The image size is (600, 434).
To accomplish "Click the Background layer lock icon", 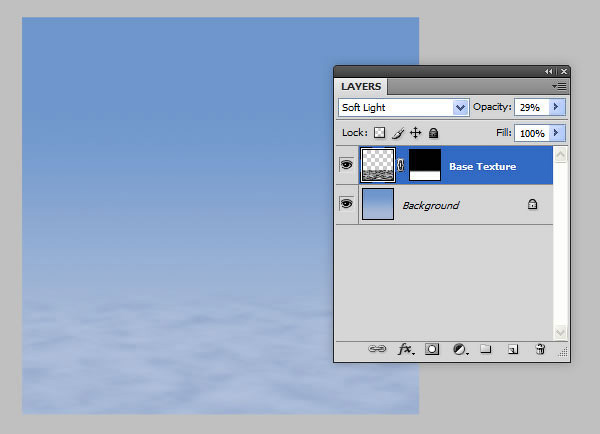I will click(x=532, y=204).
